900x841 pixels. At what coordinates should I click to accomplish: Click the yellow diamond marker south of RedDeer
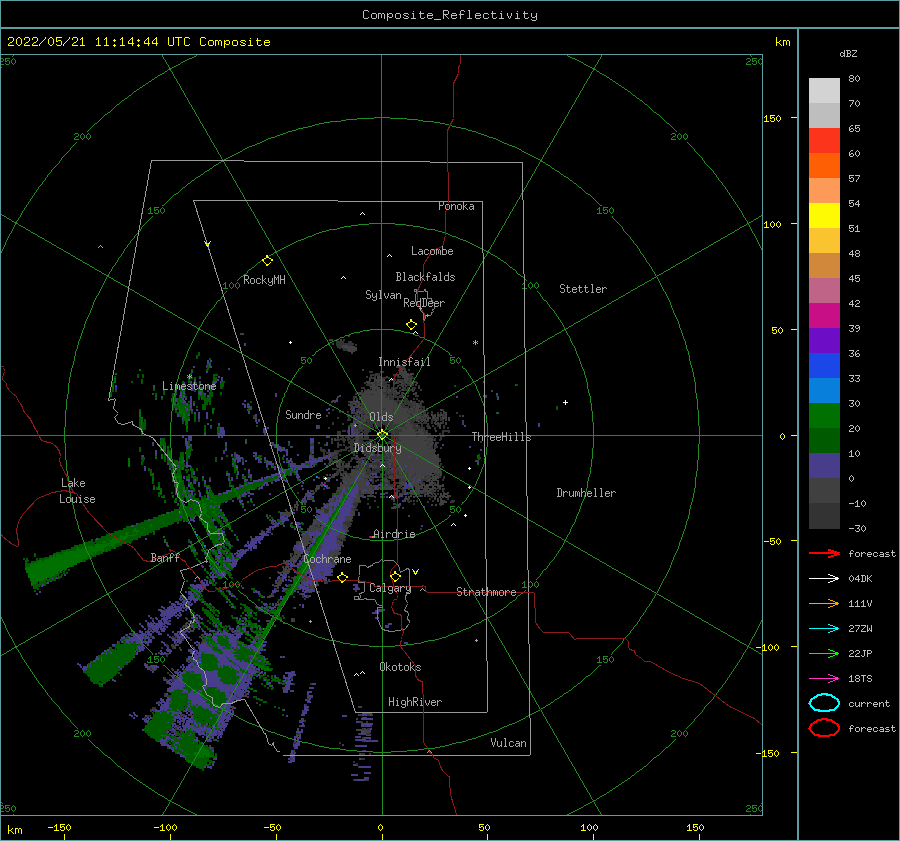411,325
